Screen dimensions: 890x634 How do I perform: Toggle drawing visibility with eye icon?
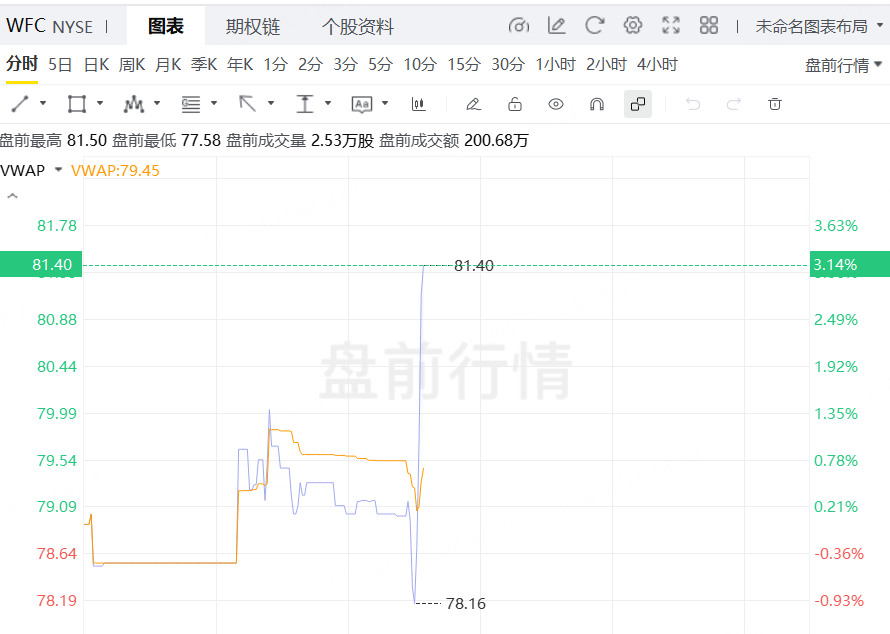pos(556,104)
